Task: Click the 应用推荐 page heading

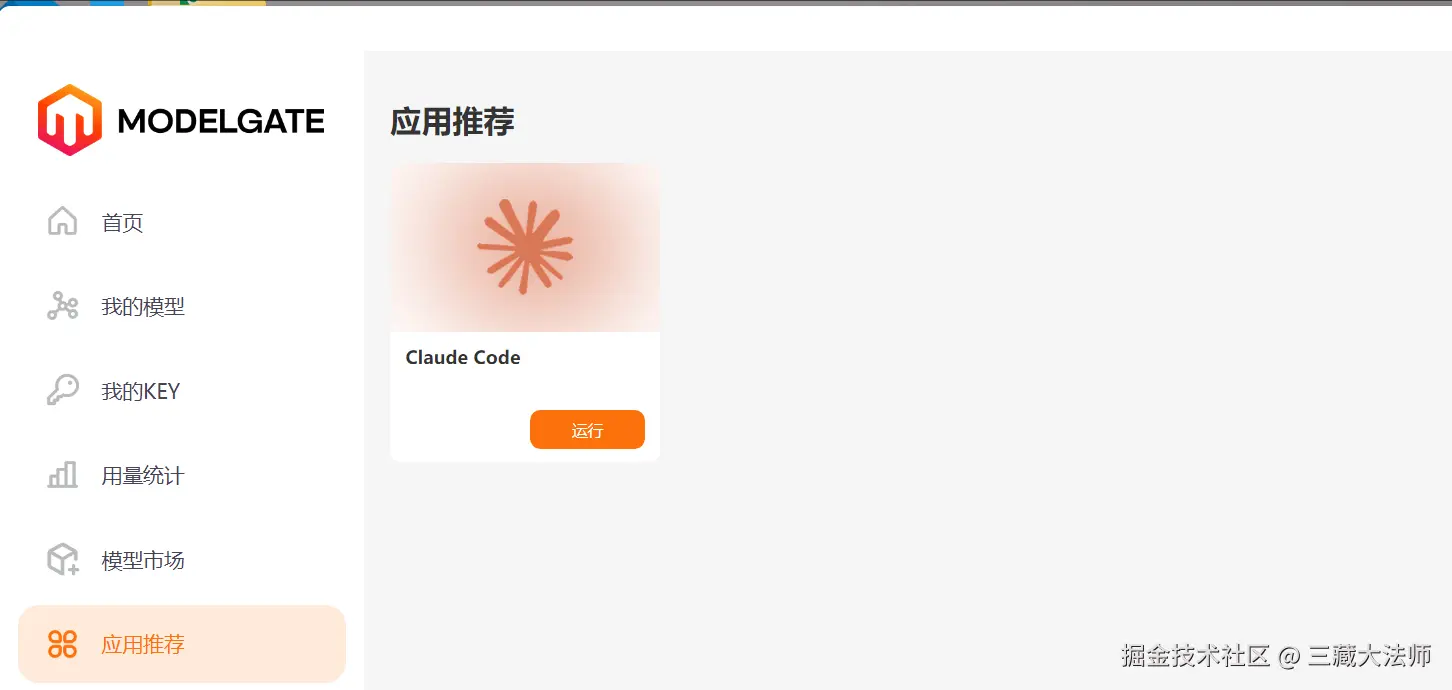Action: coord(452,122)
